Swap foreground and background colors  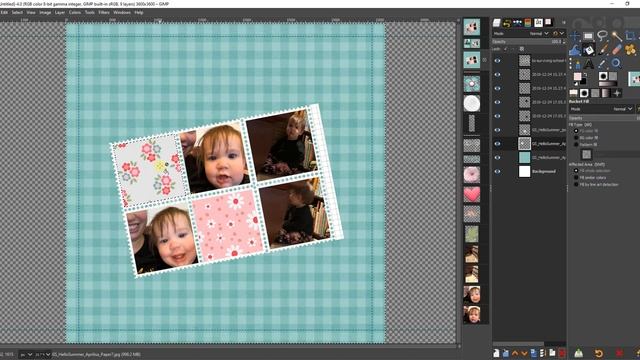click(x=585, y=75)
